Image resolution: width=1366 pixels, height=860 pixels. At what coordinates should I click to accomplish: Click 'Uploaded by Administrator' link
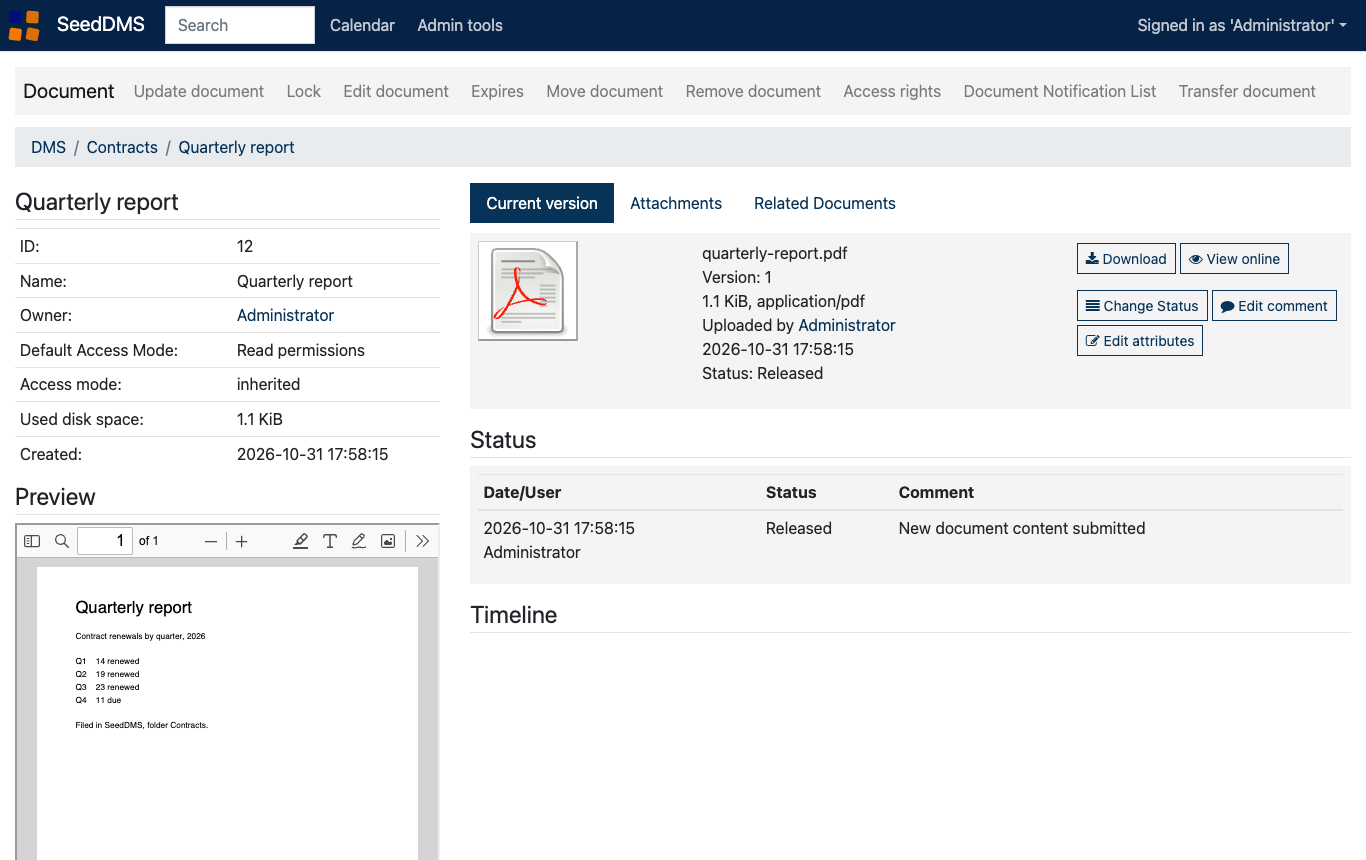(847, 325)
